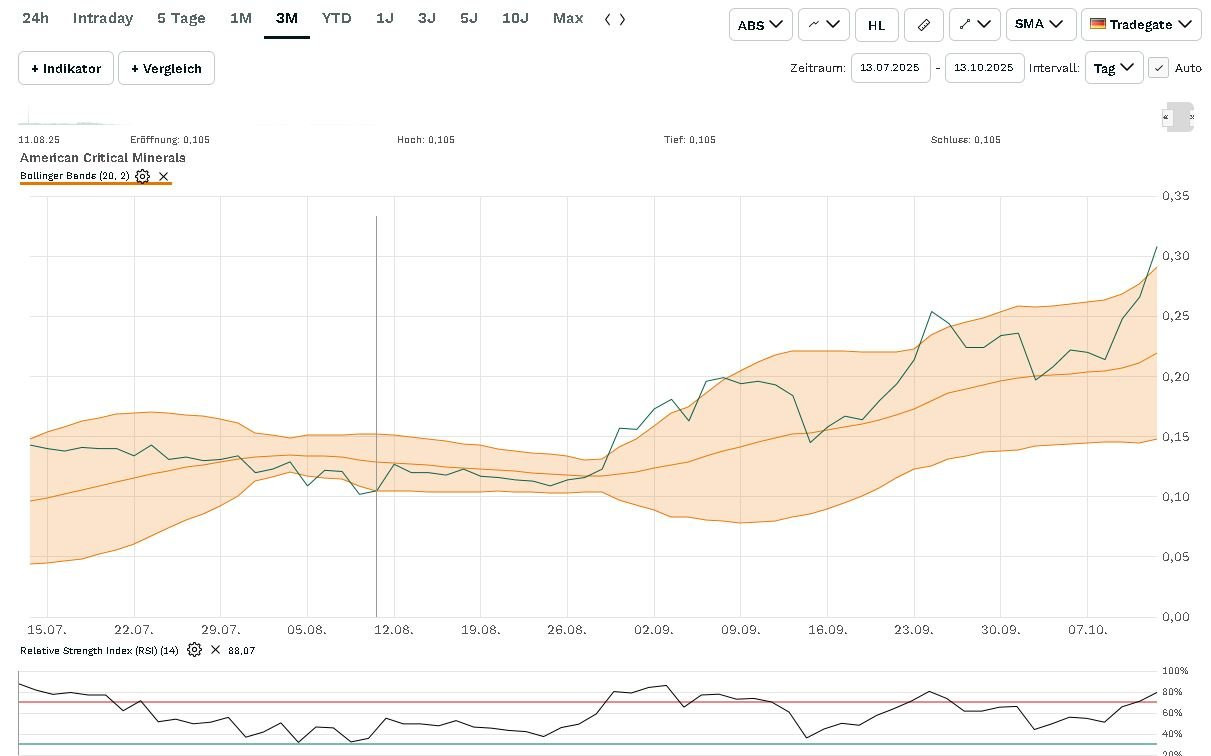This screenshot has height=756, width=1211.
Task: Expand the ABS scale dropdown
Action: pos(760,25)
